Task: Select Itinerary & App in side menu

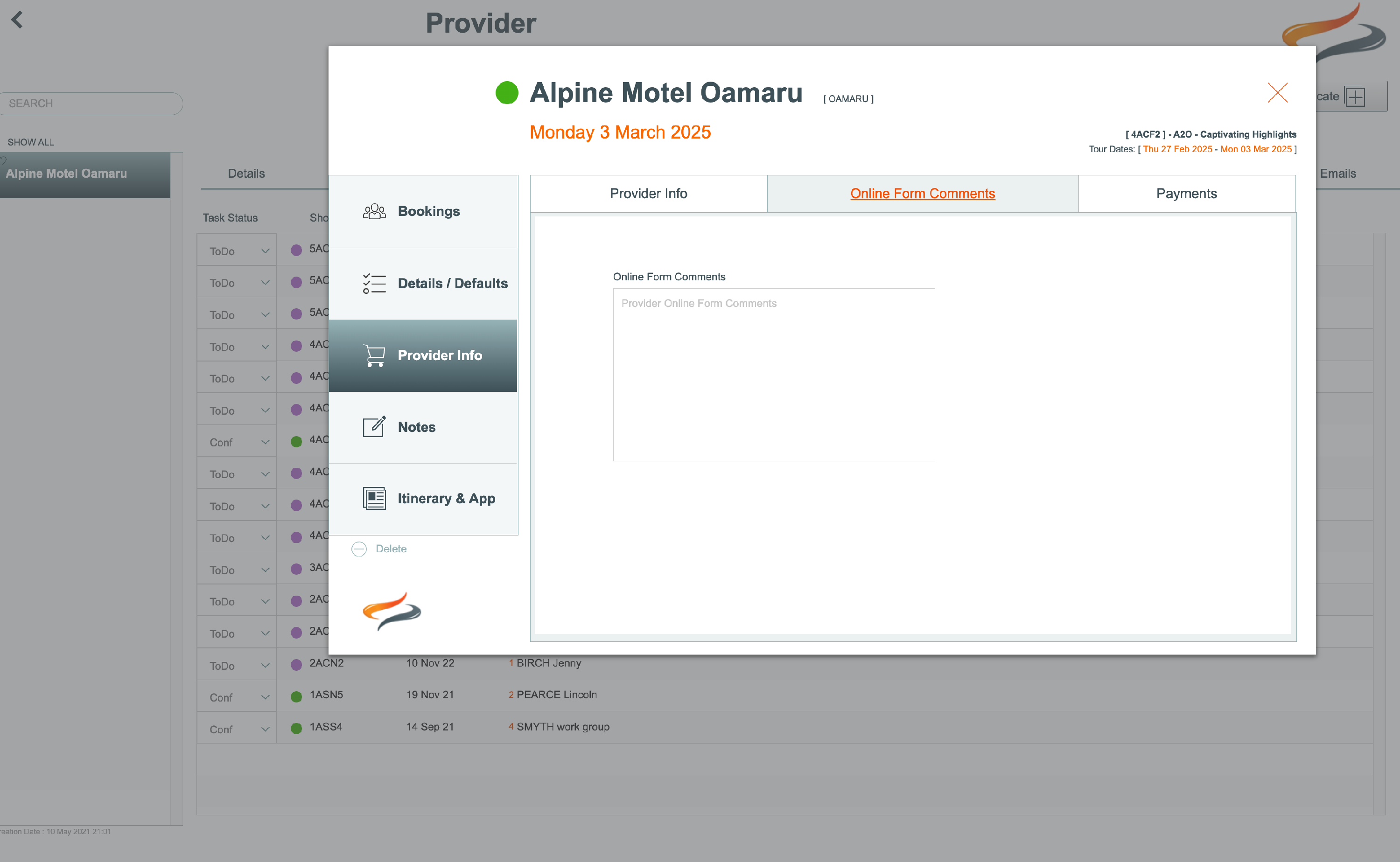Action: click(x=423, y=499)
